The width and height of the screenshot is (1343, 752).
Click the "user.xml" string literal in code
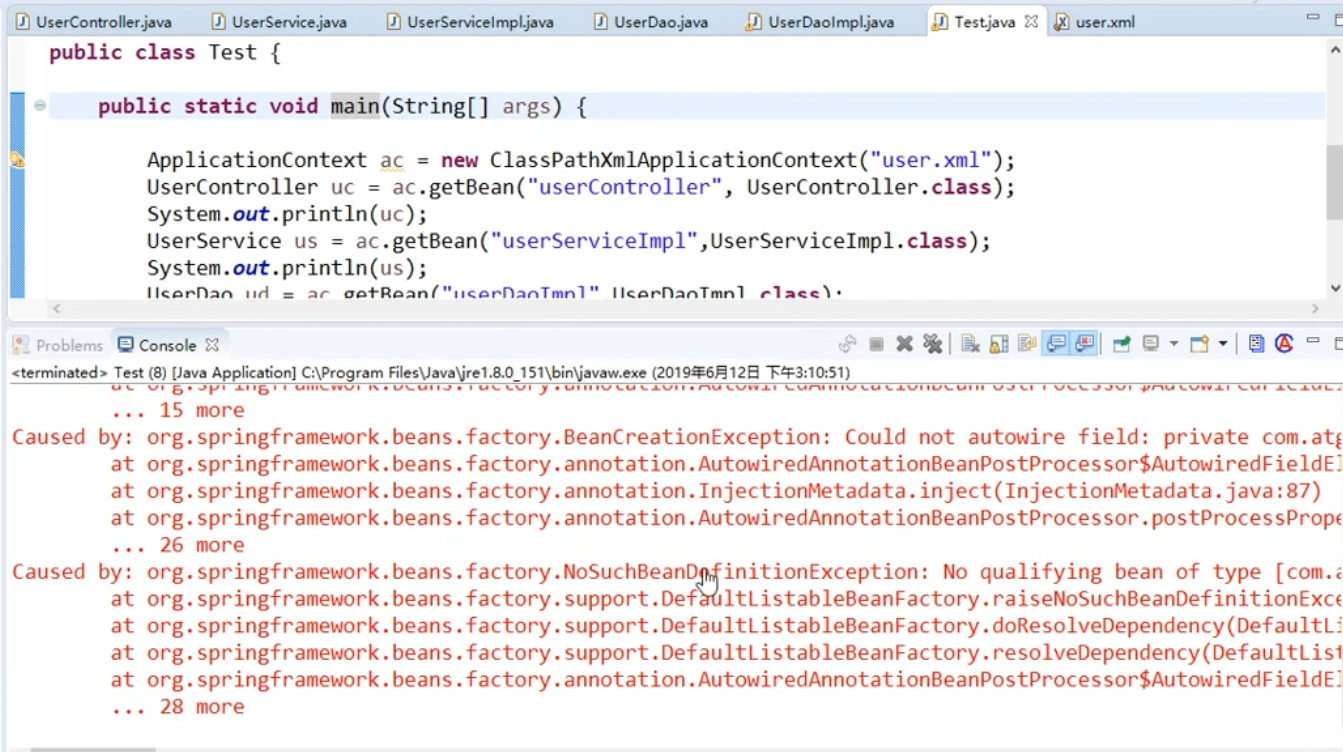pyautogui.click(x=931, y=160)
